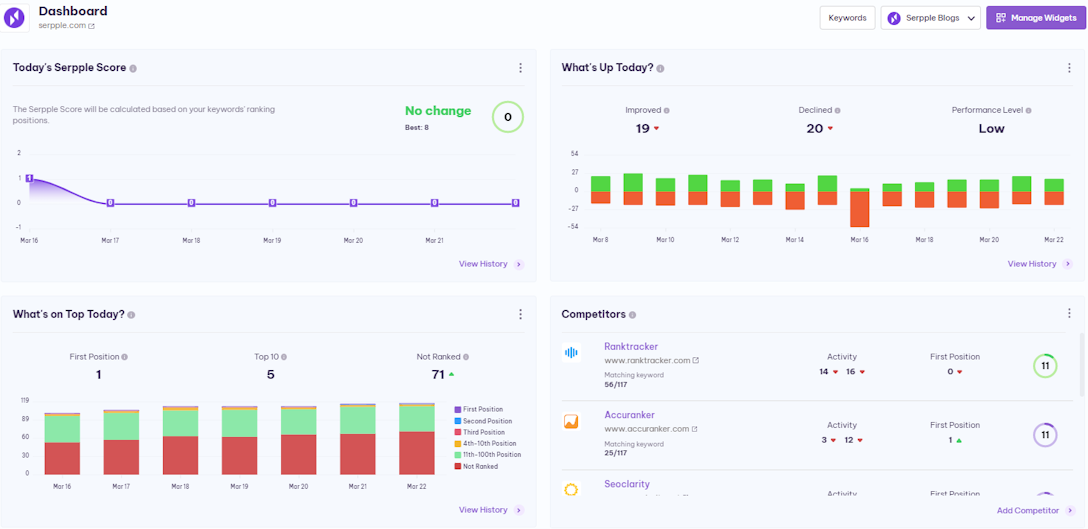1088x529 pixels.
Task: Toggle 11th-100th Position legend entry
Action: [x=489, y=455]
